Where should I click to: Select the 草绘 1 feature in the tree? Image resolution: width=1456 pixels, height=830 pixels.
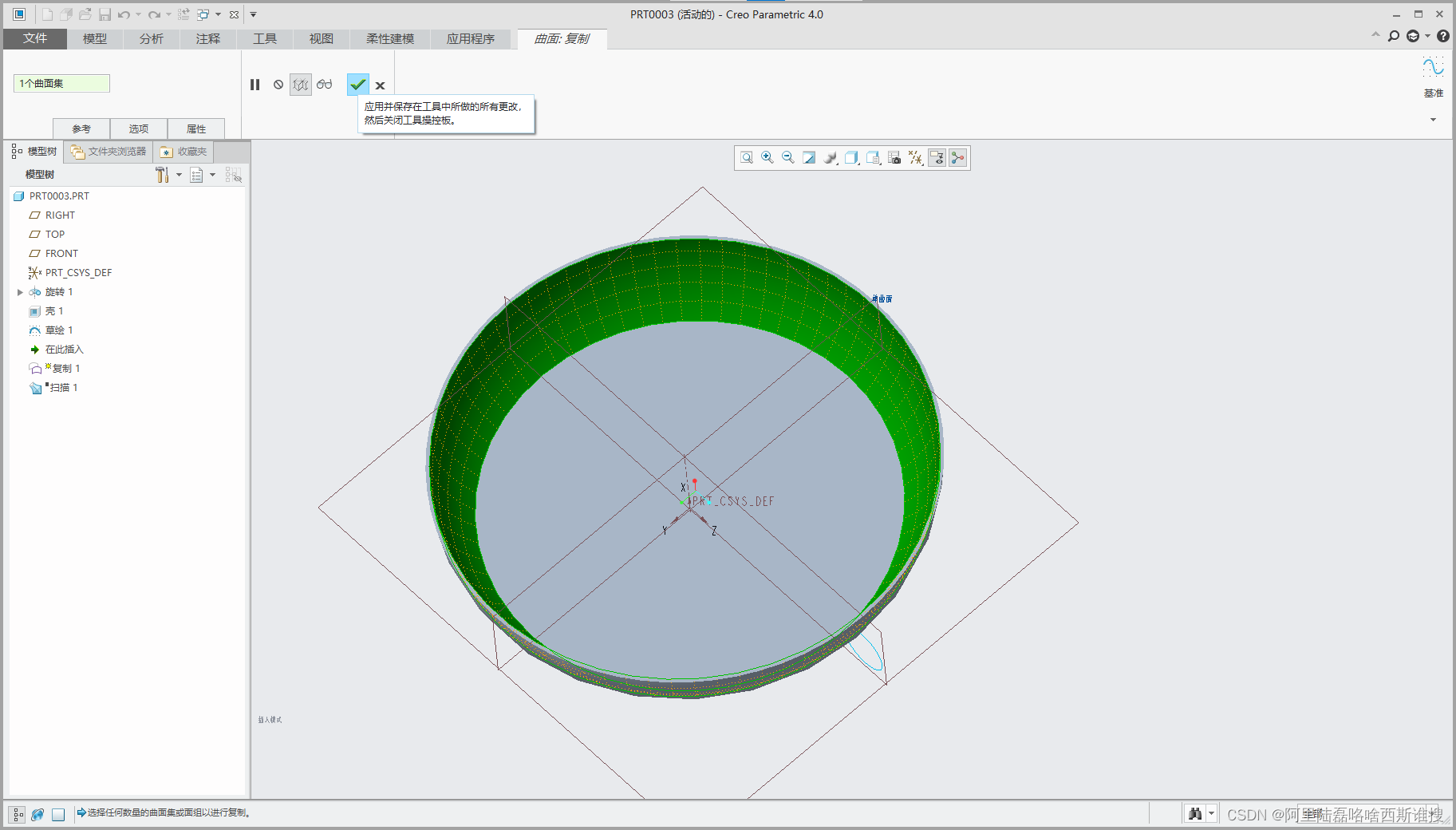[x=59, y=330]
